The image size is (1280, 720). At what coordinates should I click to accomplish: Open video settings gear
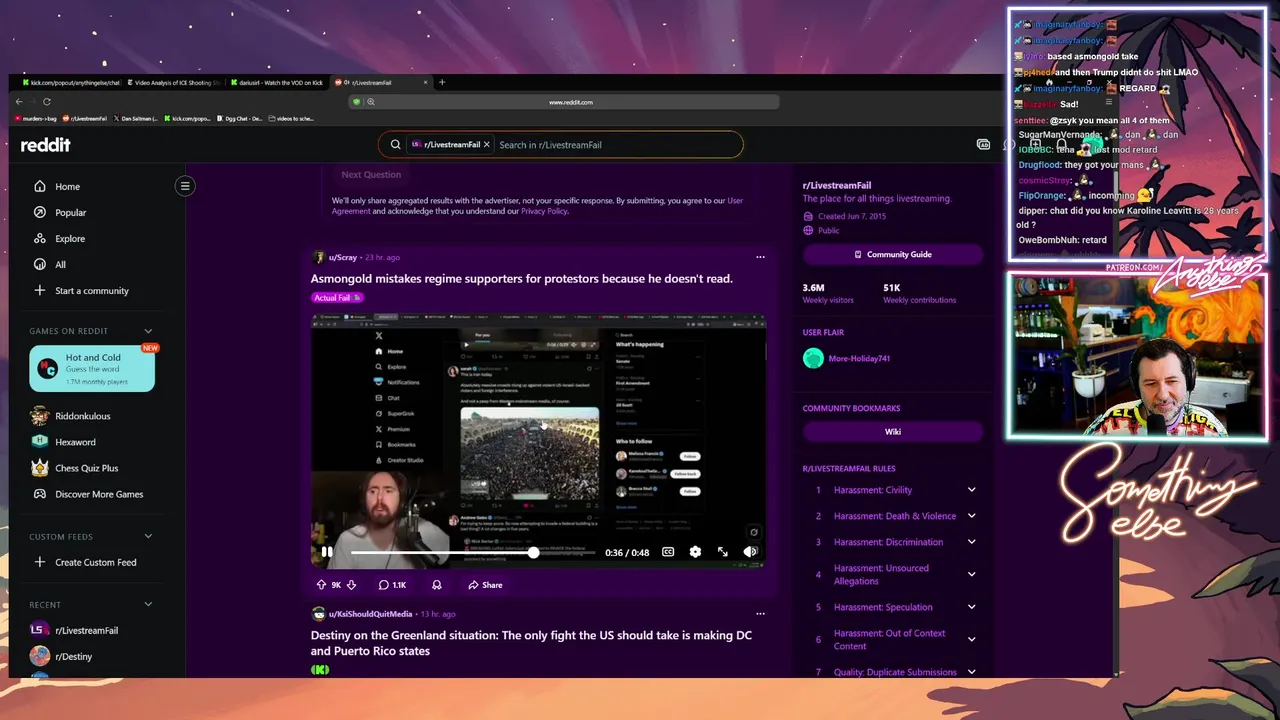(x=695, y=552)
